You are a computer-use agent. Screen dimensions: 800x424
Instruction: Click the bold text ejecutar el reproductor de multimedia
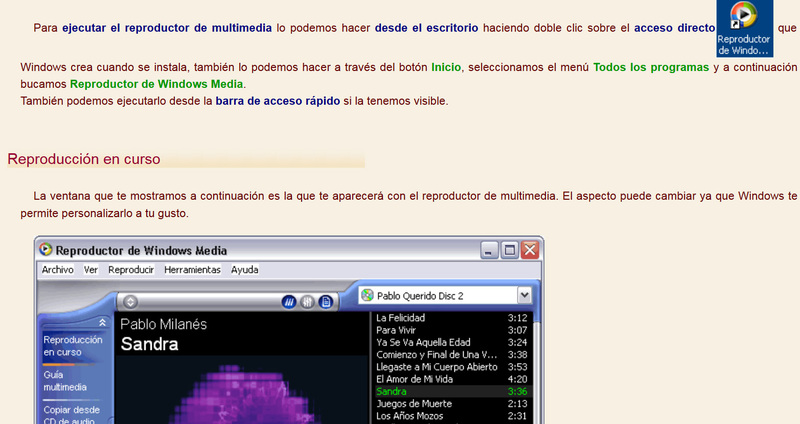167,28
